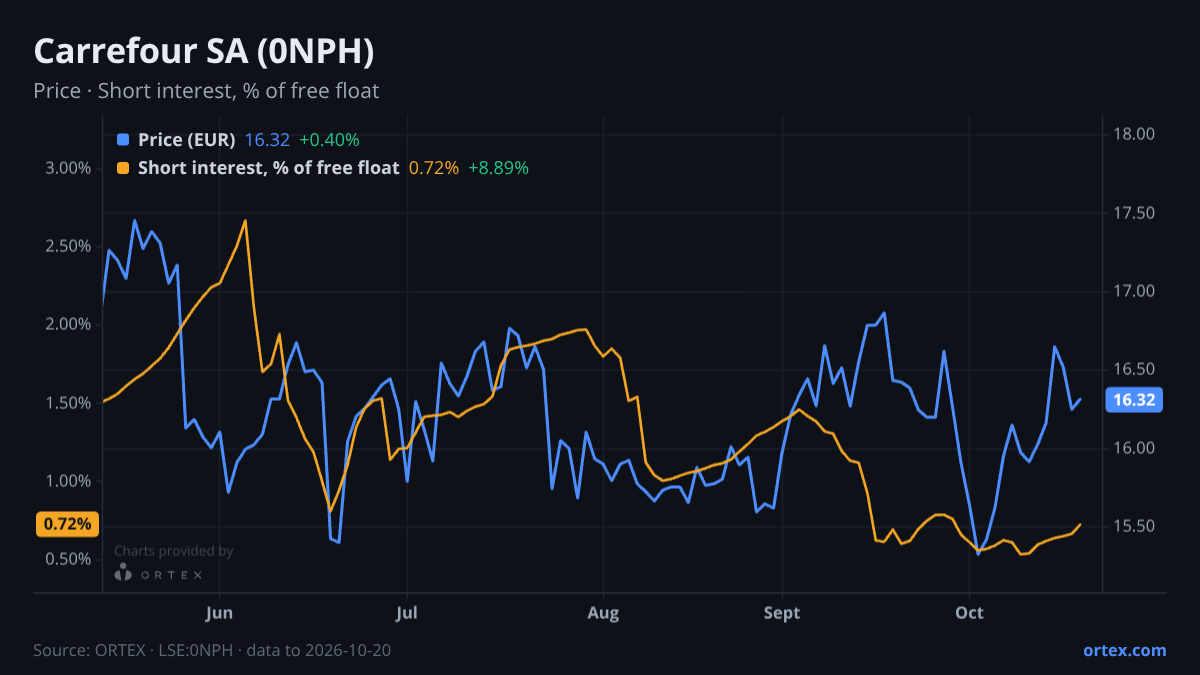This screenshot has width=1200, height=675.
Task: Click the 3.00% left axis label
Action: [x=68, y=168]
